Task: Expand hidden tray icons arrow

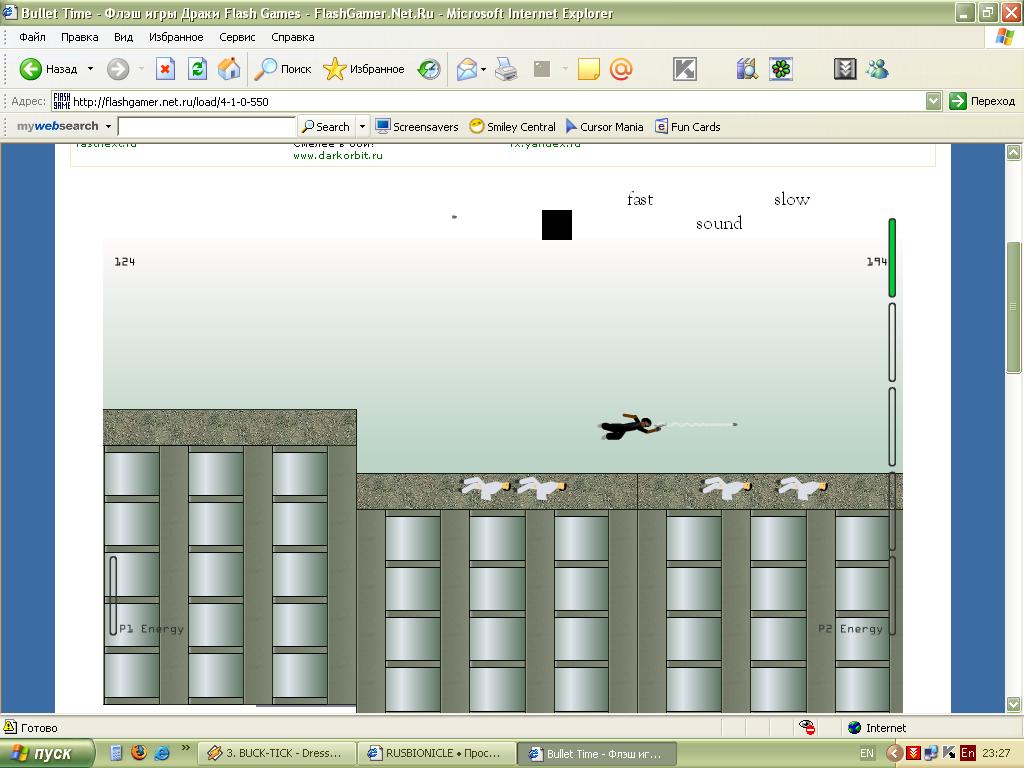Action: (x=894, y=753)
